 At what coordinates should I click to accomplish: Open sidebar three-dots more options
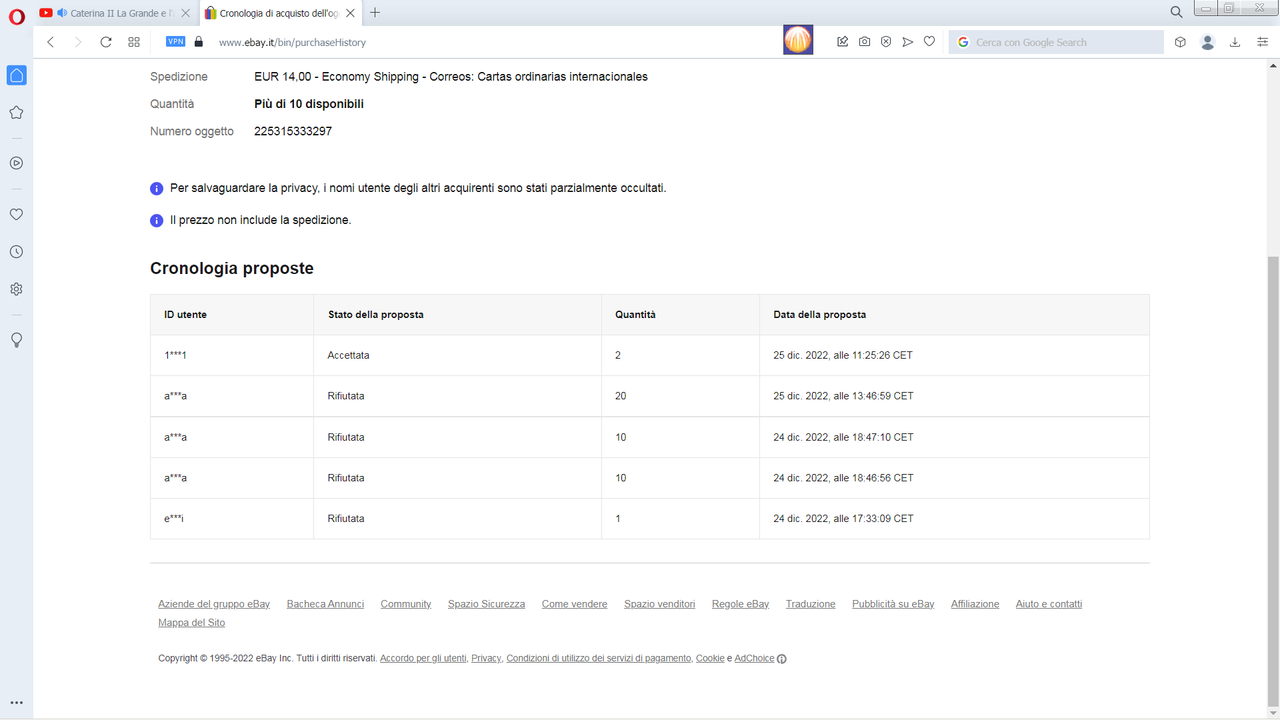16,703
